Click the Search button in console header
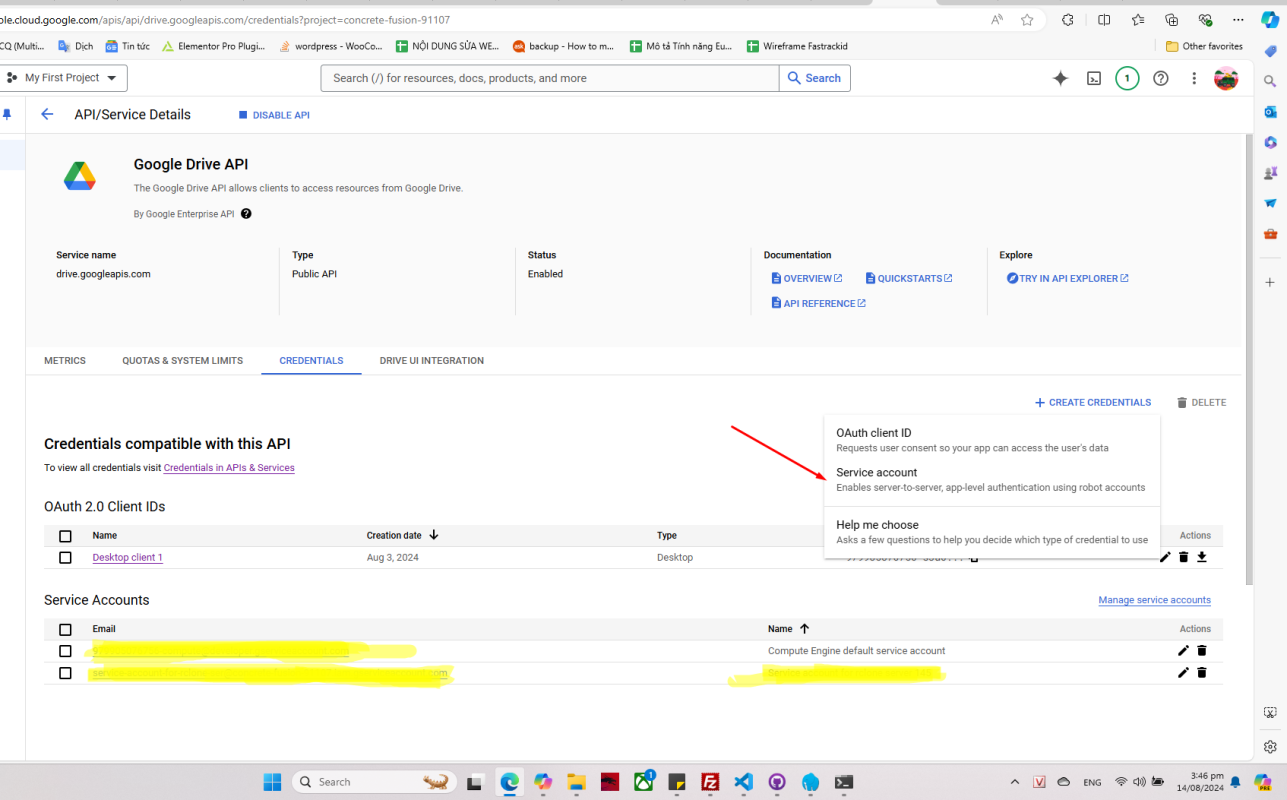 (814, 78)
